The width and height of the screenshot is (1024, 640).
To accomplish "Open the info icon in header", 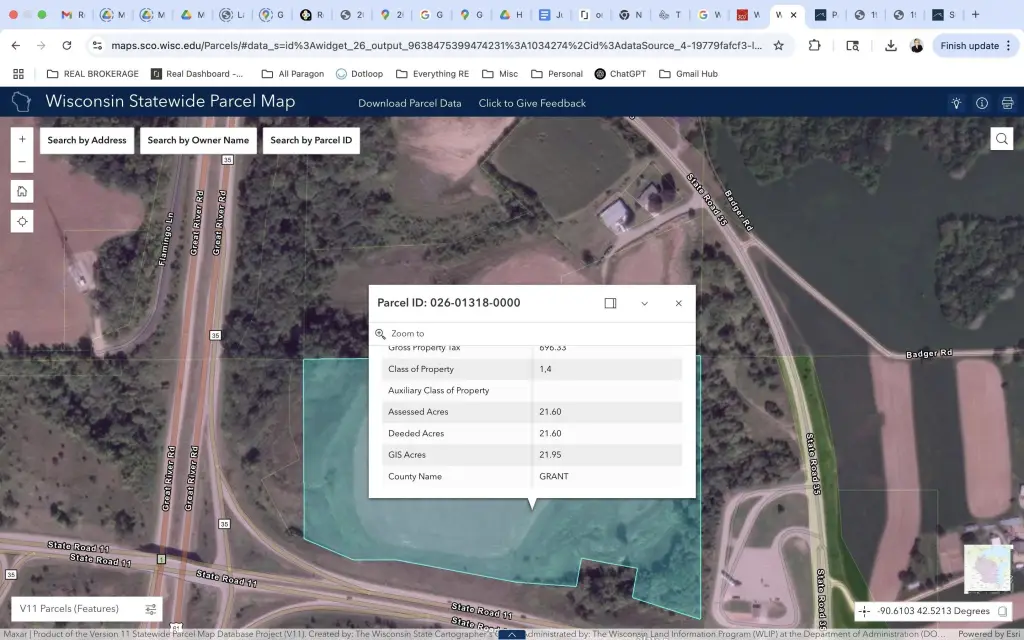I will (982, 103).
